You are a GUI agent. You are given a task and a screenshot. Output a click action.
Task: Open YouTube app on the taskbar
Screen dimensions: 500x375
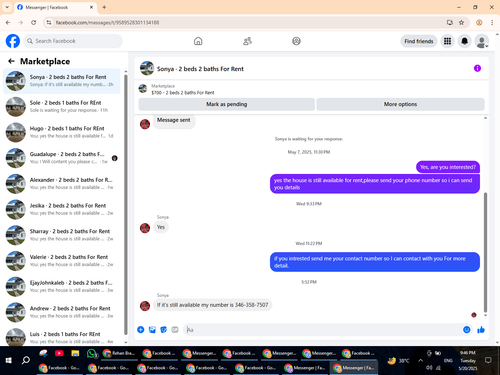(x=59, y=353)
